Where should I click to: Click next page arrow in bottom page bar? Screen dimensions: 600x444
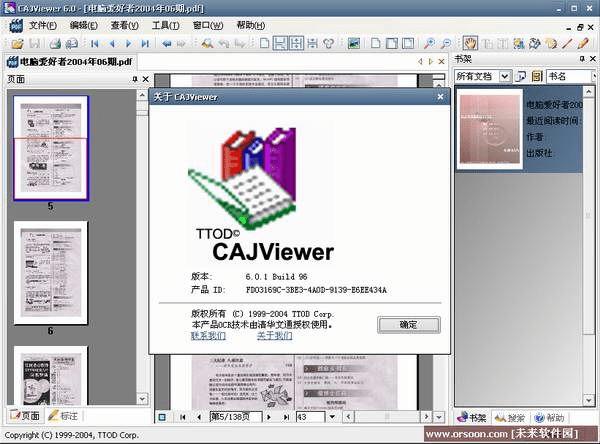[269, 417]
